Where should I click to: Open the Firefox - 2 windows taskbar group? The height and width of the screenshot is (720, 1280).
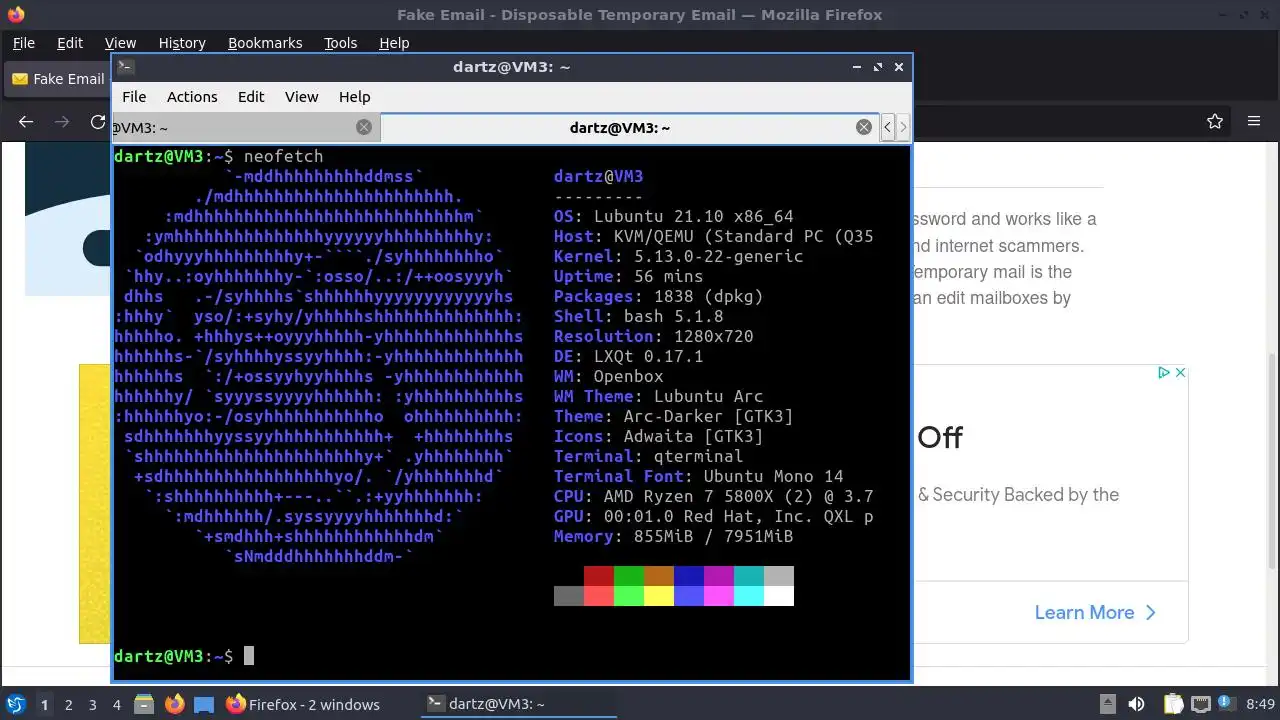tap(303, 704)
